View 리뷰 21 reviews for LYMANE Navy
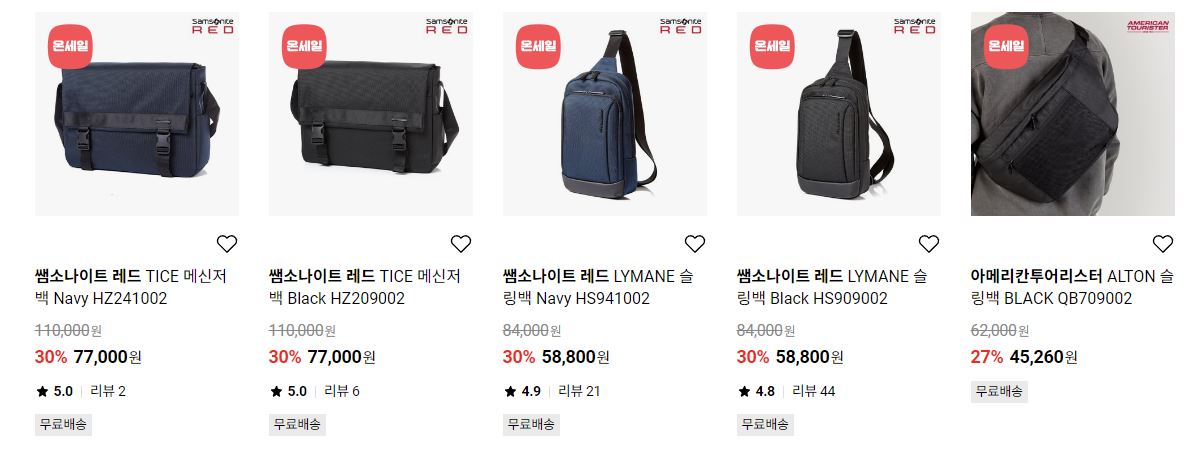 coord(579,391)
